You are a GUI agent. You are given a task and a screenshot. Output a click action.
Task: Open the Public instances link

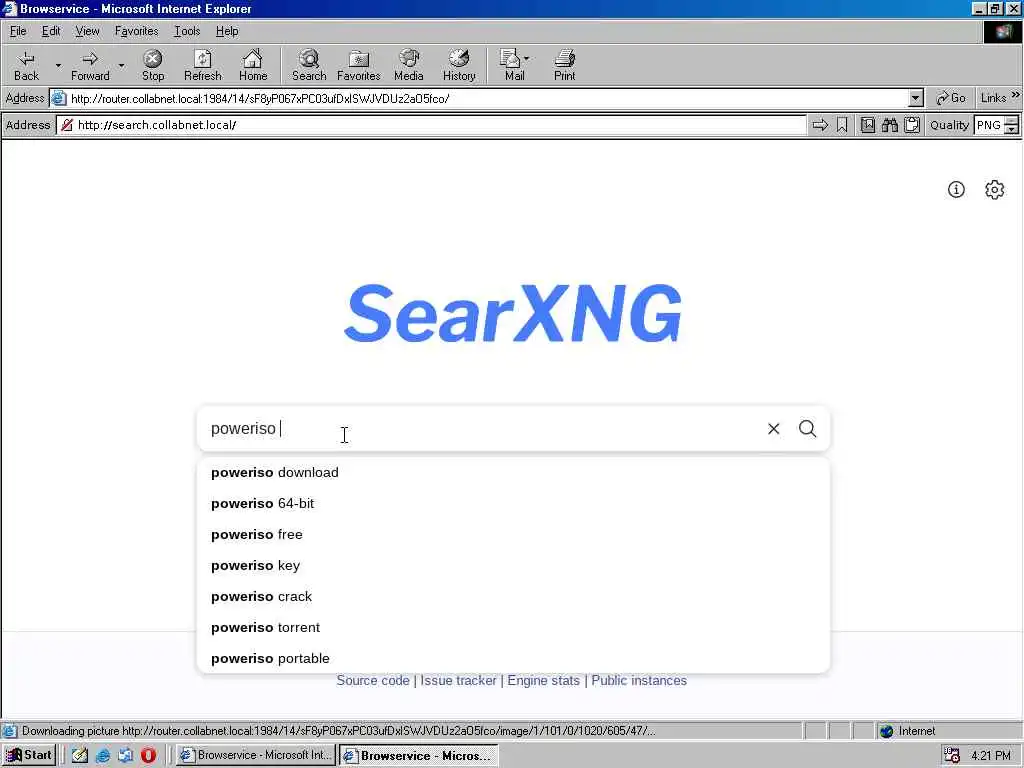639,680
